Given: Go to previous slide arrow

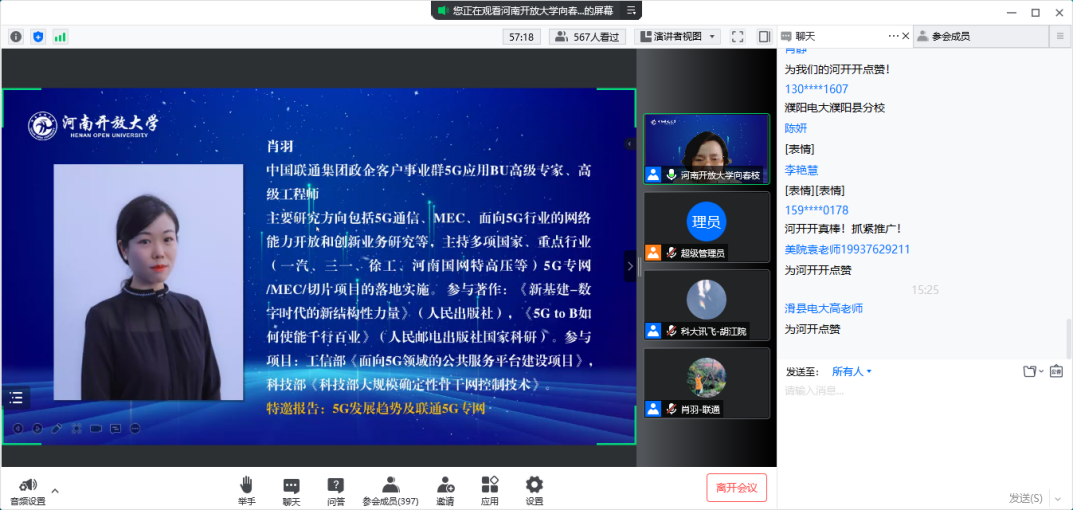Looking at the screenshot, I should [x=18, y=429].
